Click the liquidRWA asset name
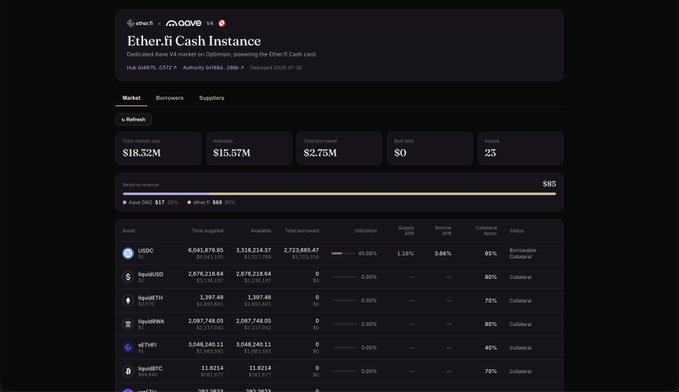This screenshot has width=679, height=392. [151, 321]
